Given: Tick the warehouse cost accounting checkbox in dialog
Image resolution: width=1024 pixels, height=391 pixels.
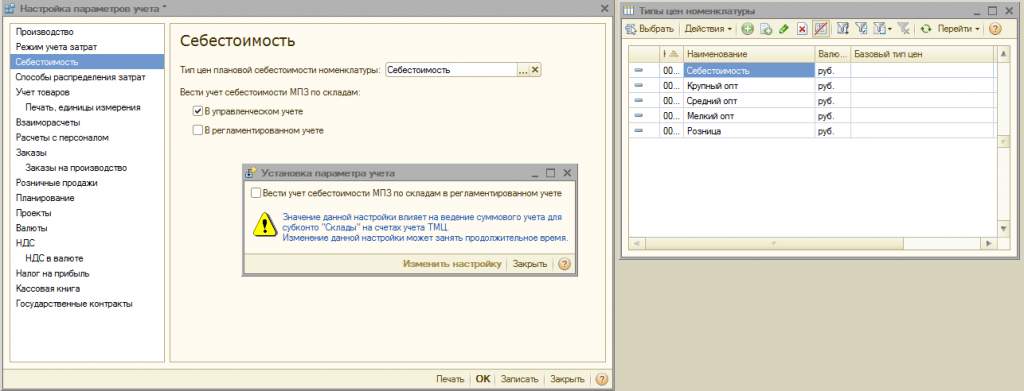Looking at the screenshot, I should [256, 193].
